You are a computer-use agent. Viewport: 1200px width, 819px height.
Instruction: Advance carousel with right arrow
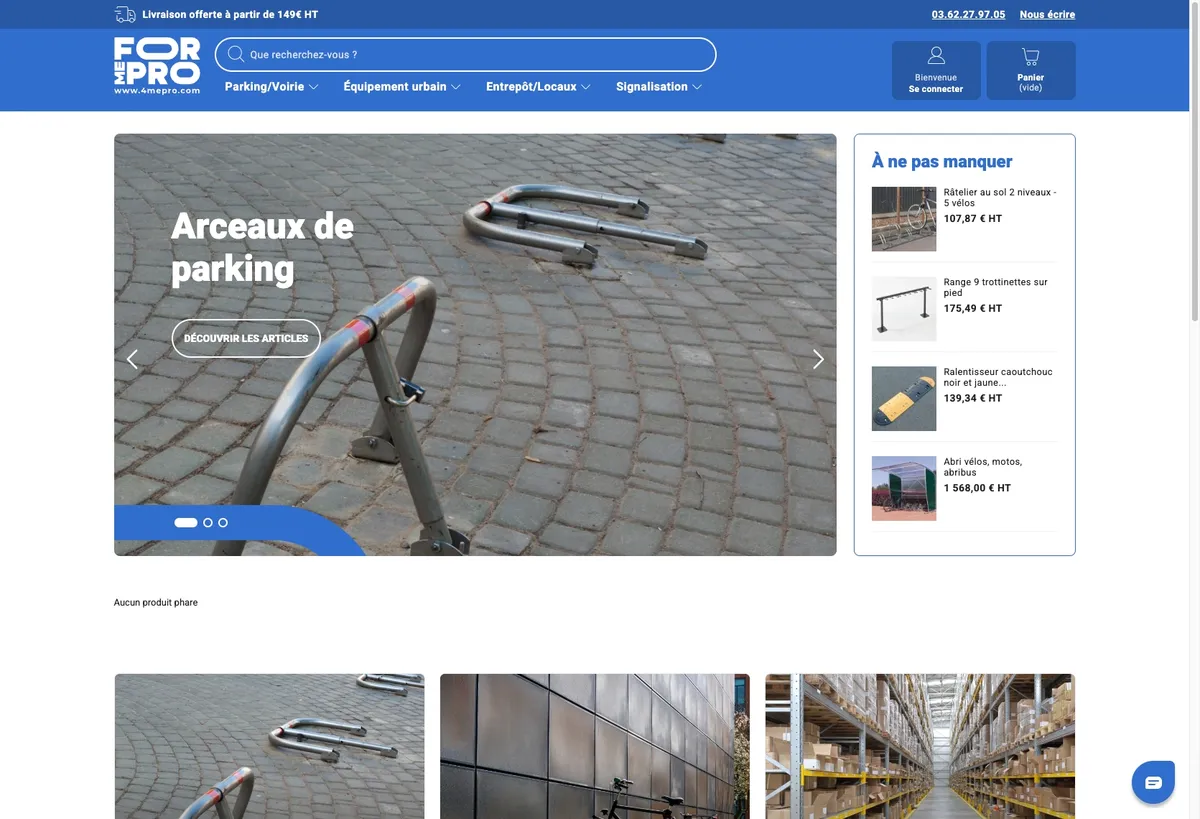(x=818, y=359)
